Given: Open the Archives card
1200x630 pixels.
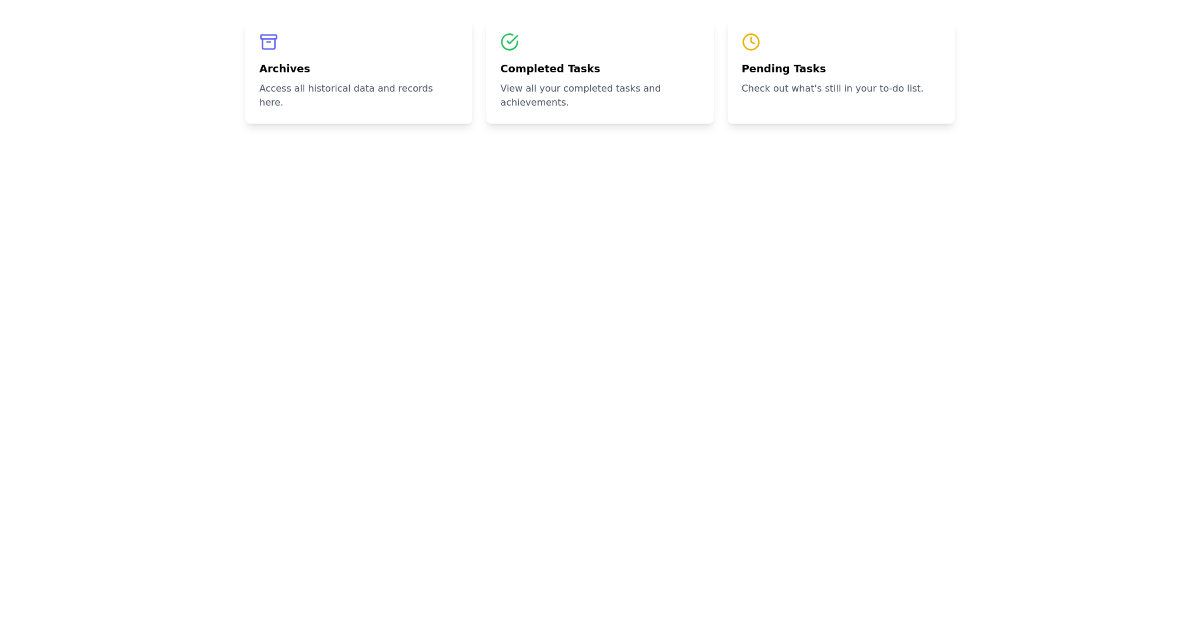Looking at the screenshot, I should [x=358, y=70].
